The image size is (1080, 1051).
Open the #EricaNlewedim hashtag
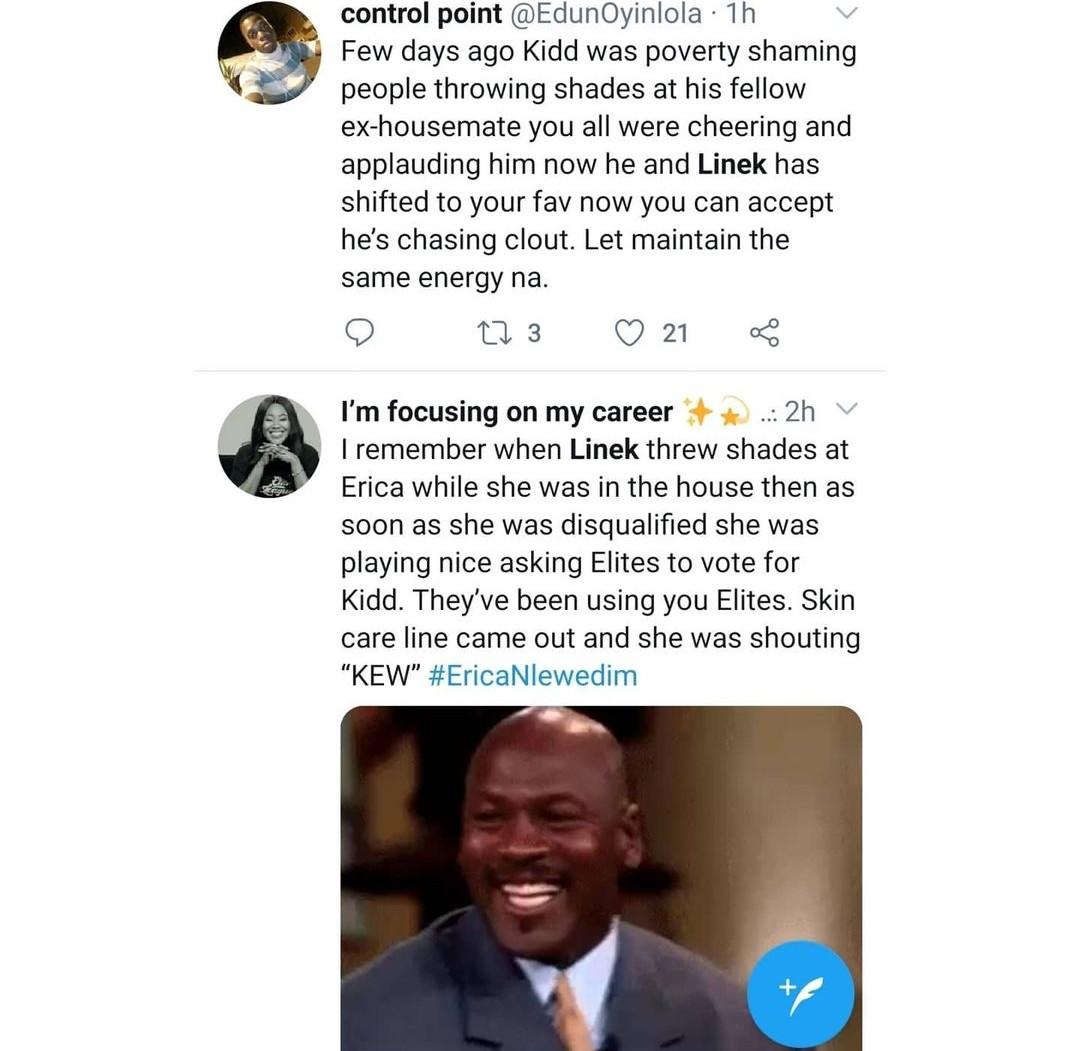532,675
